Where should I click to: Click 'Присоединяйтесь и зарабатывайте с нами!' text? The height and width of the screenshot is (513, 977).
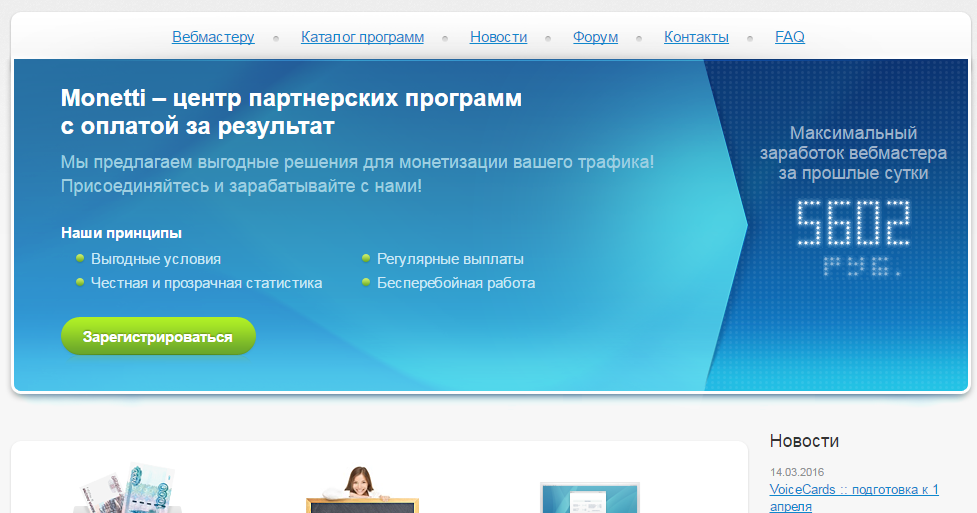241,186
